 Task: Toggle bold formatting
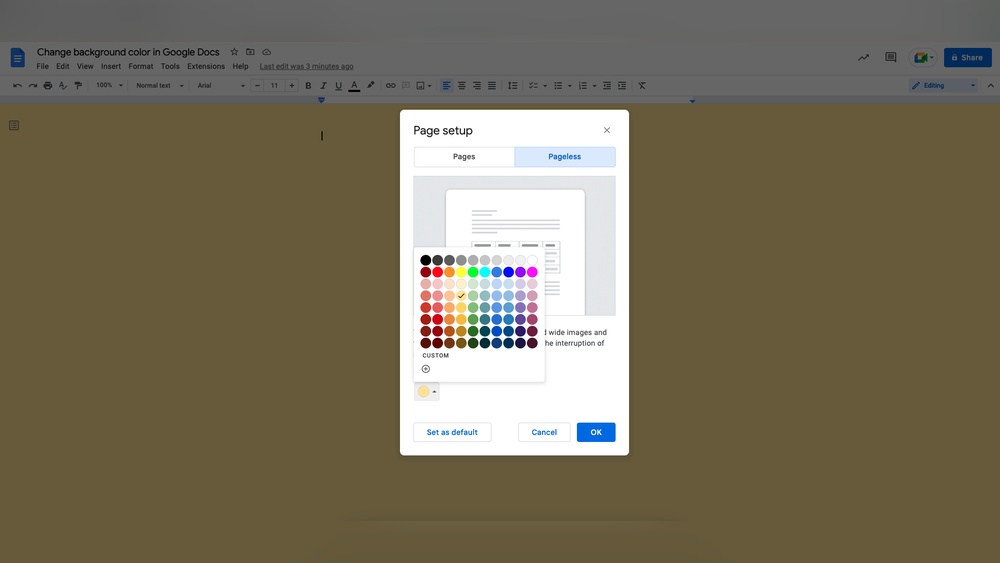308,85
